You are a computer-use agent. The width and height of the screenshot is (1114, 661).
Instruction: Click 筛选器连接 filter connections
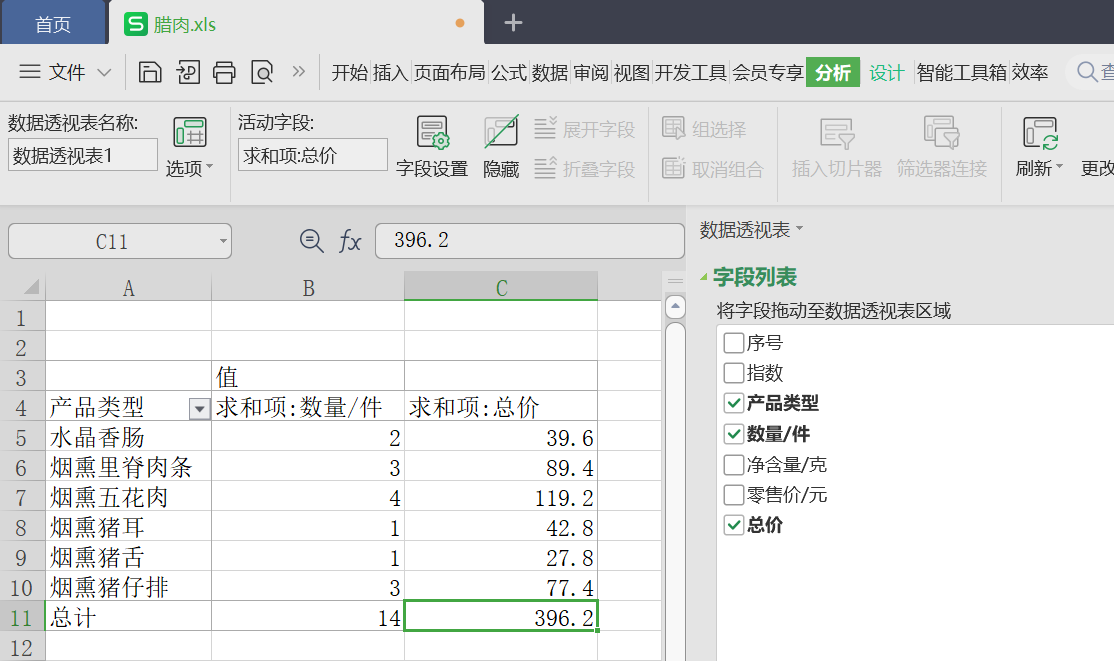click(x=942, y=147)
